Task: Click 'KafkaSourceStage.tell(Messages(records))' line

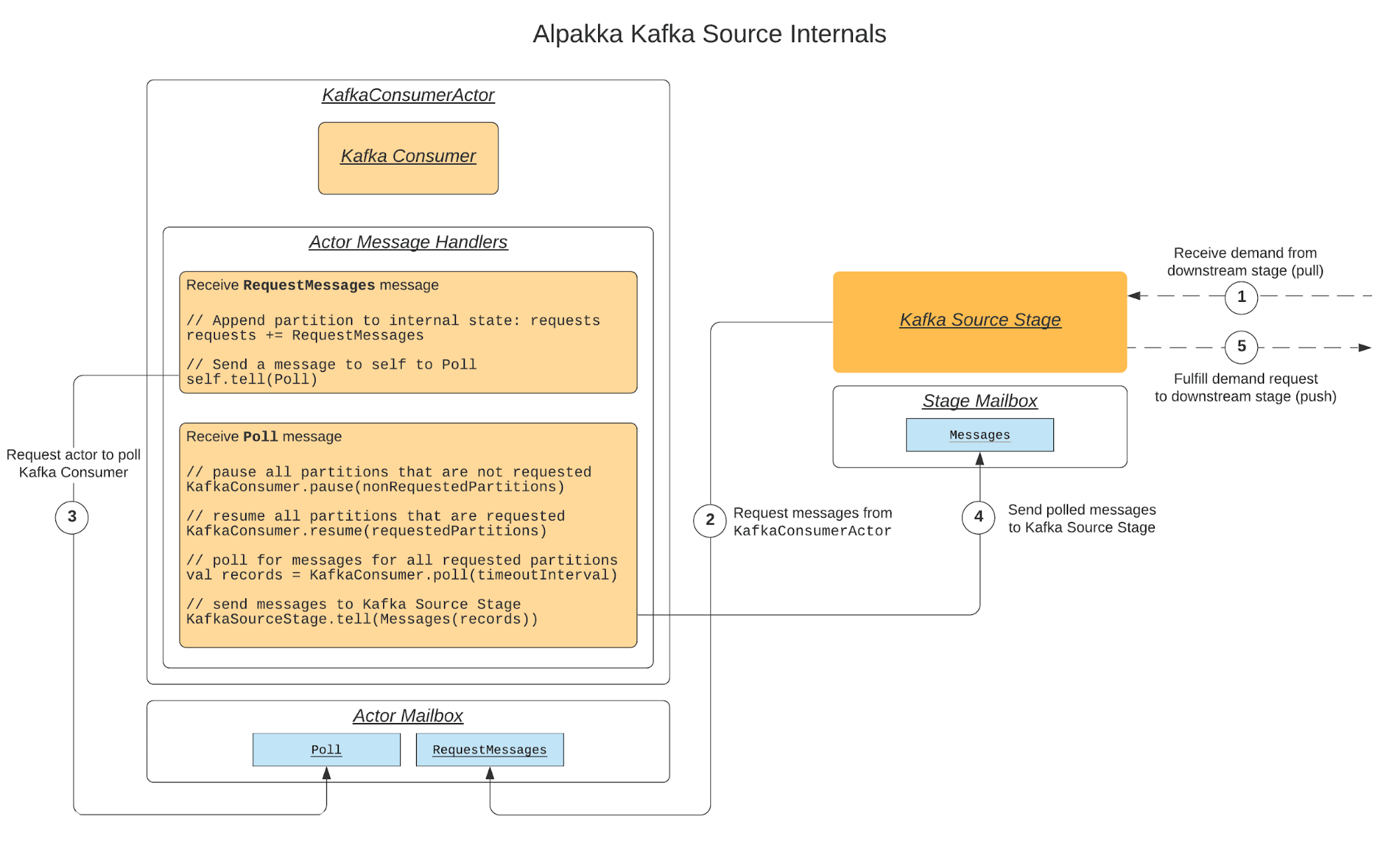Action: pyautogui.click(x=362, y=619)
